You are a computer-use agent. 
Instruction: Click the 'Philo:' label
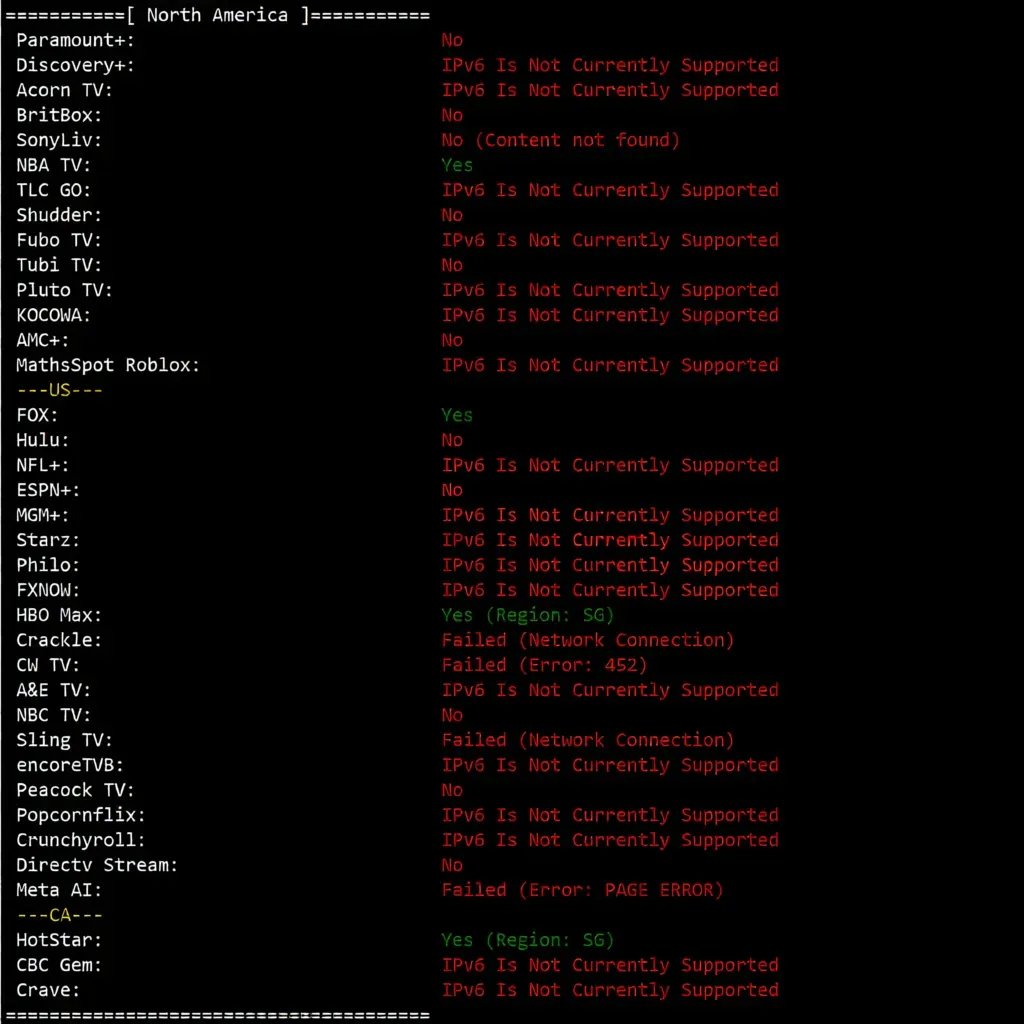click(x=48, y=565)
